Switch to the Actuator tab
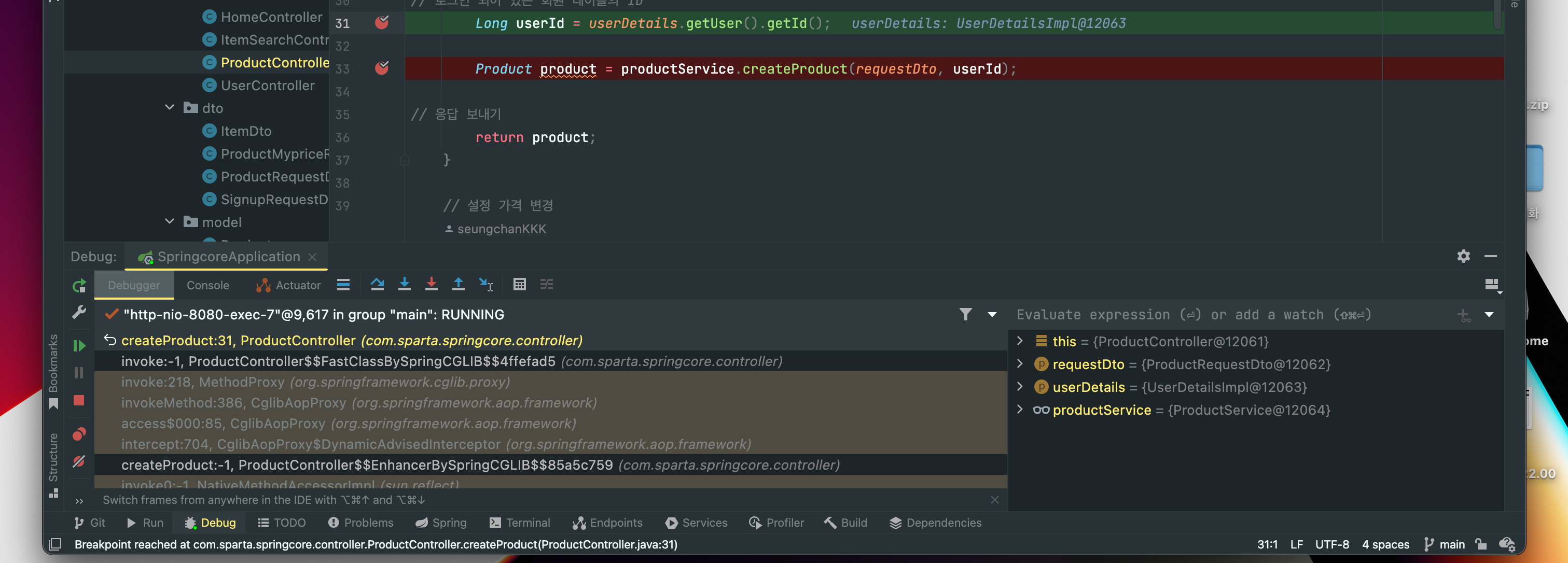 288,285
